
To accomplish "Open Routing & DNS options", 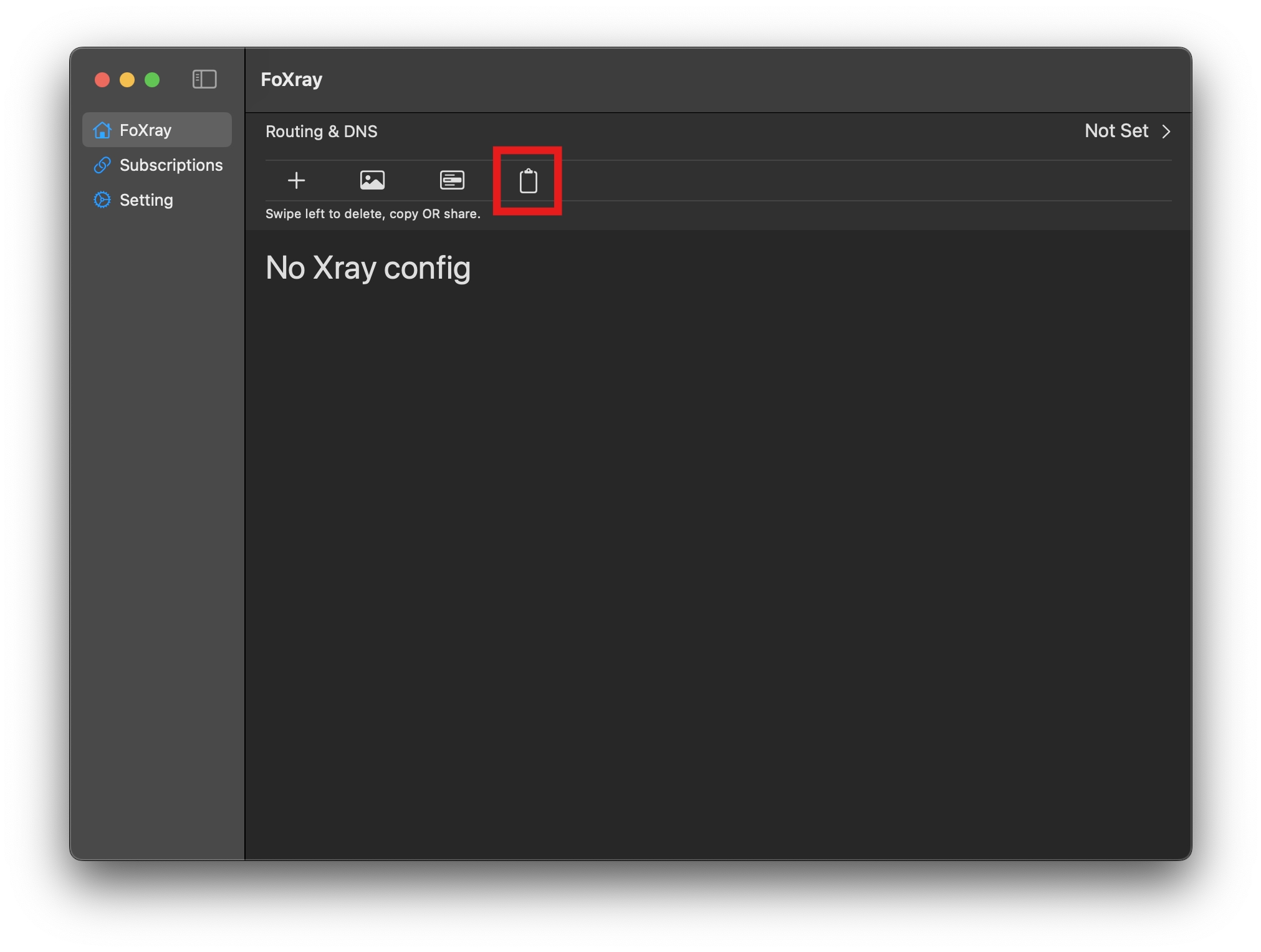I will [x=321, y=132].
